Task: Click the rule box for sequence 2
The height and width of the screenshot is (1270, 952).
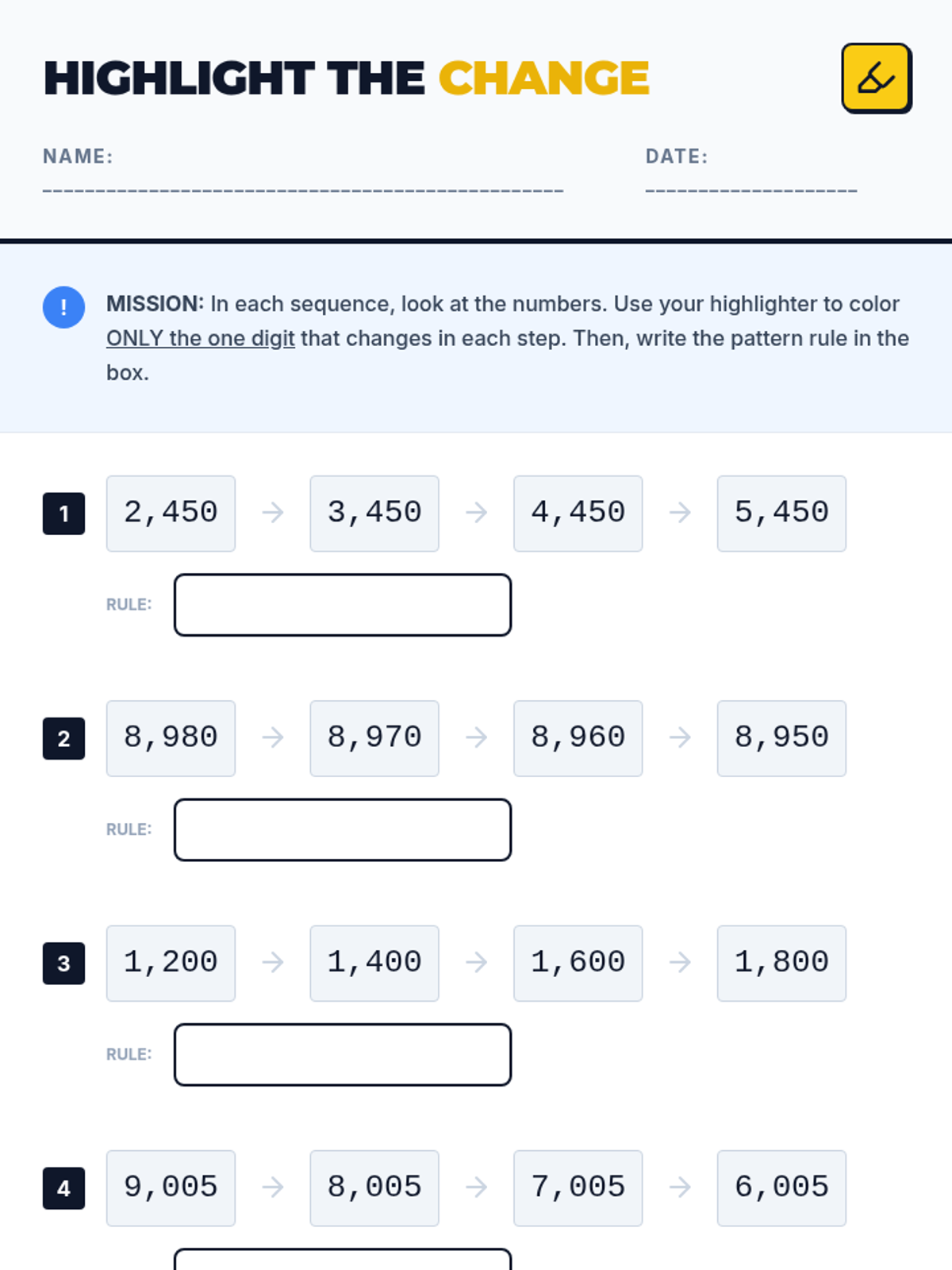Action: (x=343, y=829)
